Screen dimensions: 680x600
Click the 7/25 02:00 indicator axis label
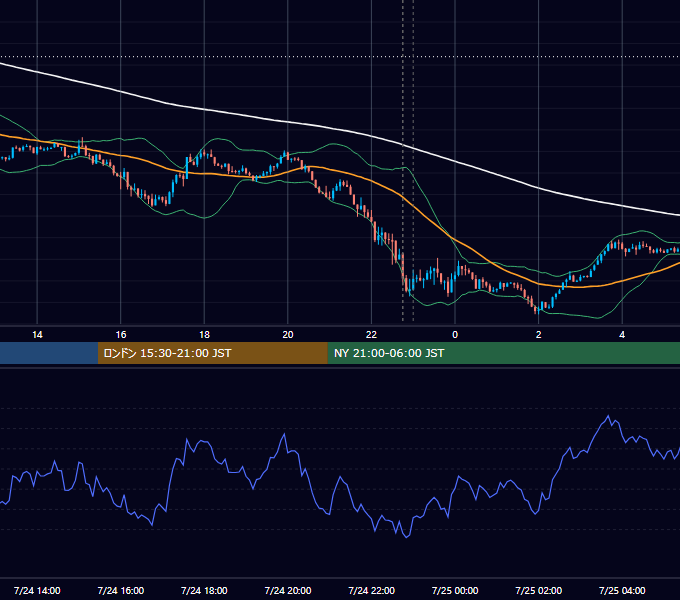(539, 590)
